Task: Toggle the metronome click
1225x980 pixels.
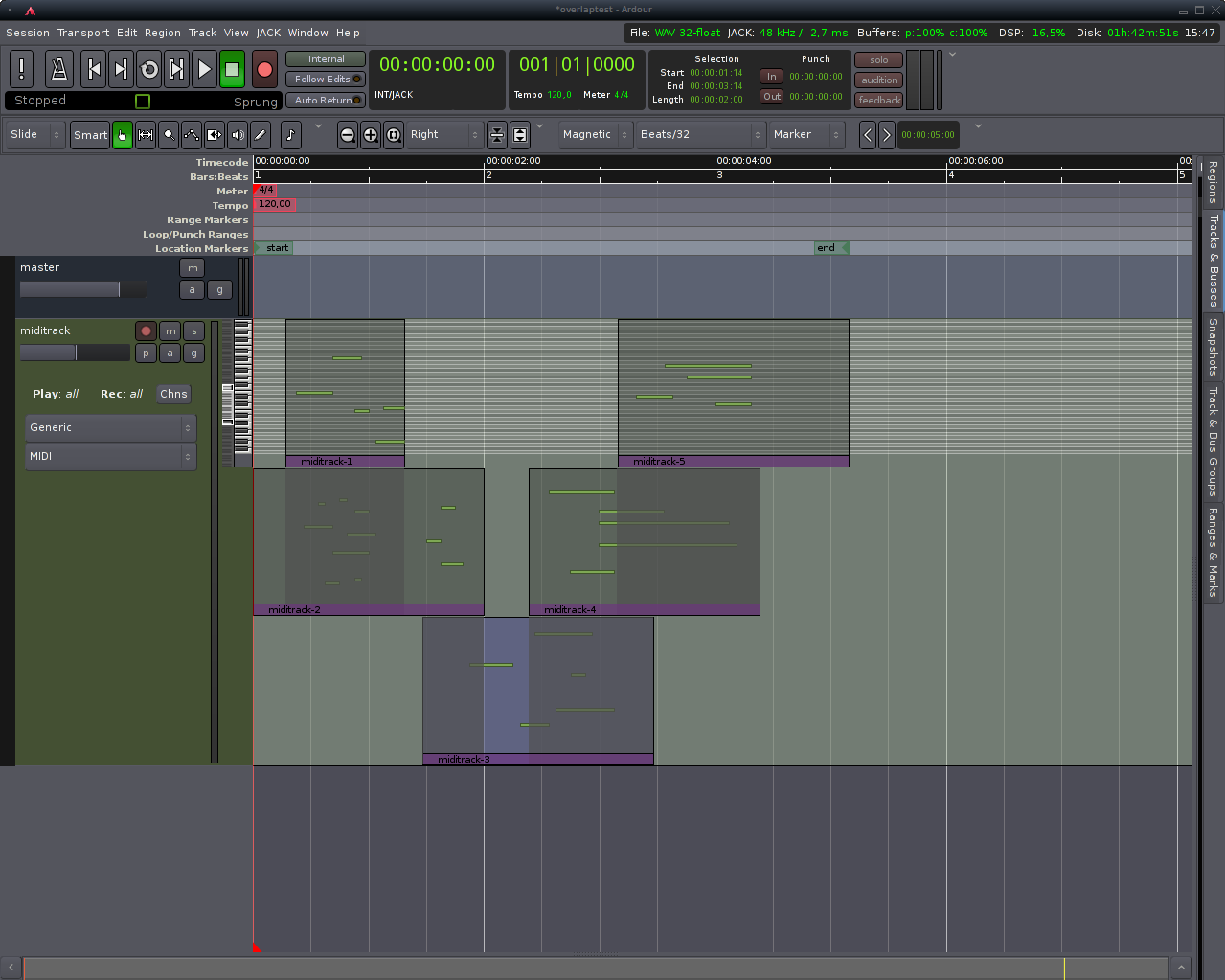Action: point(58,70)
